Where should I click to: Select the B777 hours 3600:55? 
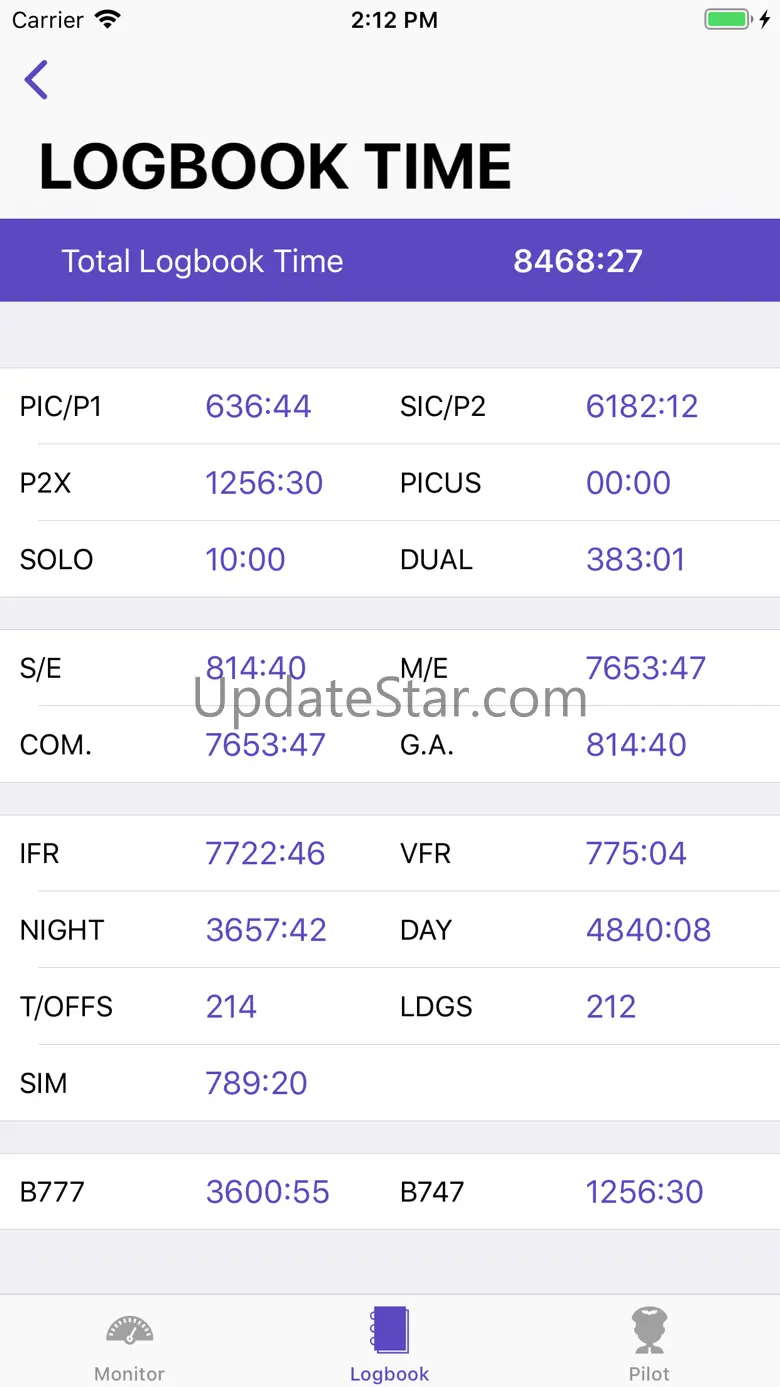coord(267,1192)
